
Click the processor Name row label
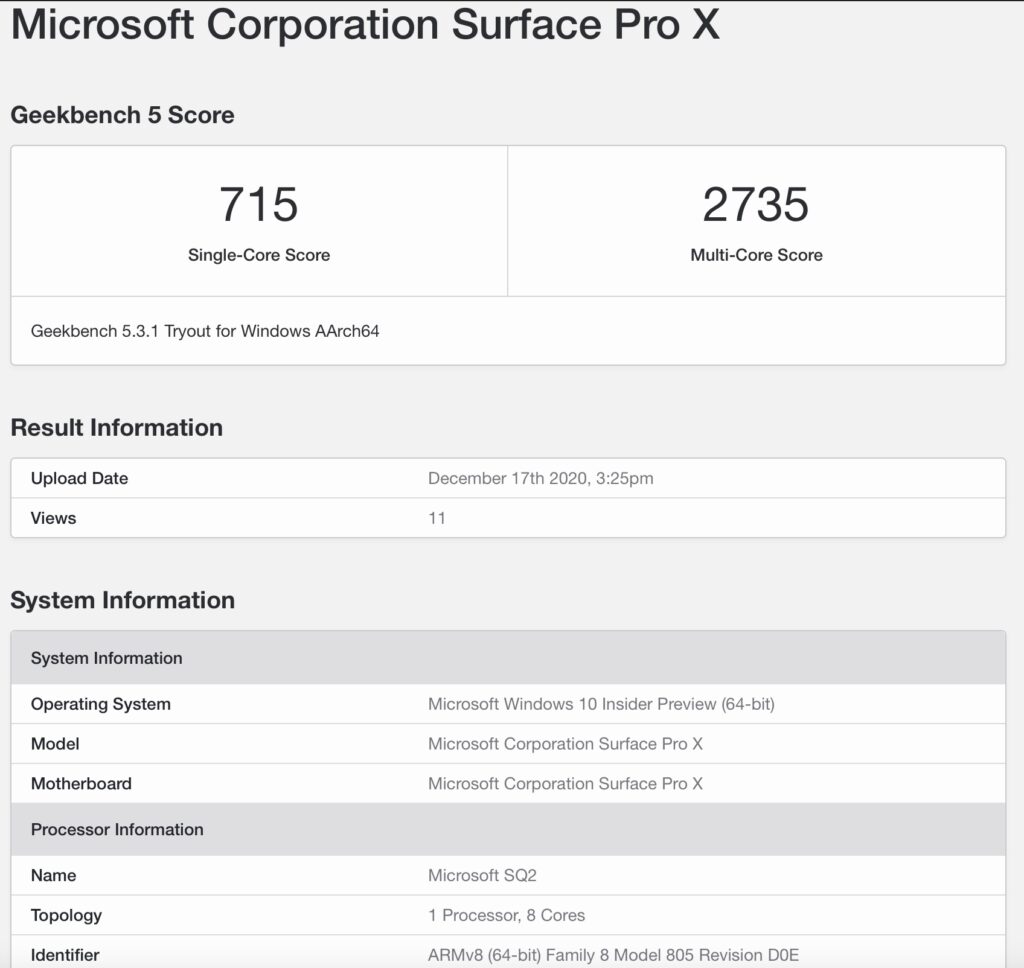(x=53, y=875)
